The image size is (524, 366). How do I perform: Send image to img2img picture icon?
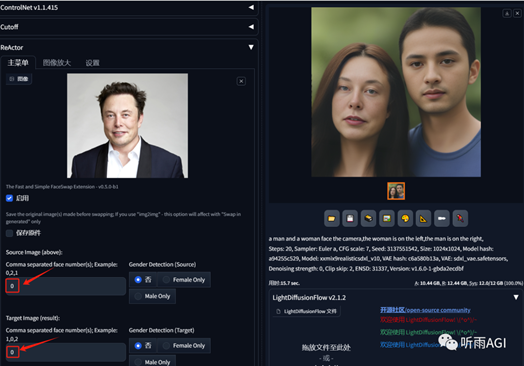[387, 219]
